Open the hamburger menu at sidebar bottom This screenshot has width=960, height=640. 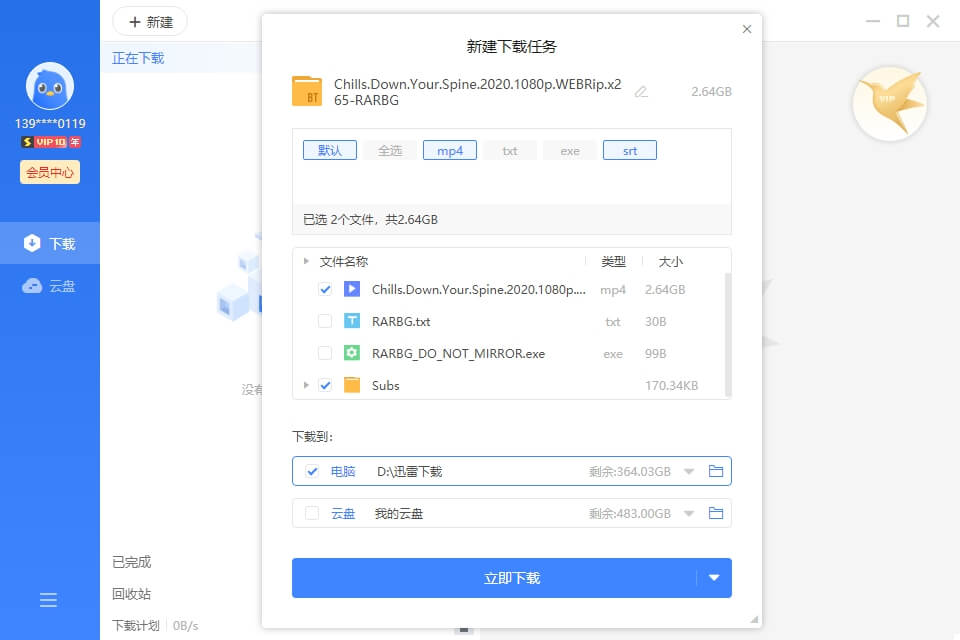pyautogui.click(x=48, y=600)
